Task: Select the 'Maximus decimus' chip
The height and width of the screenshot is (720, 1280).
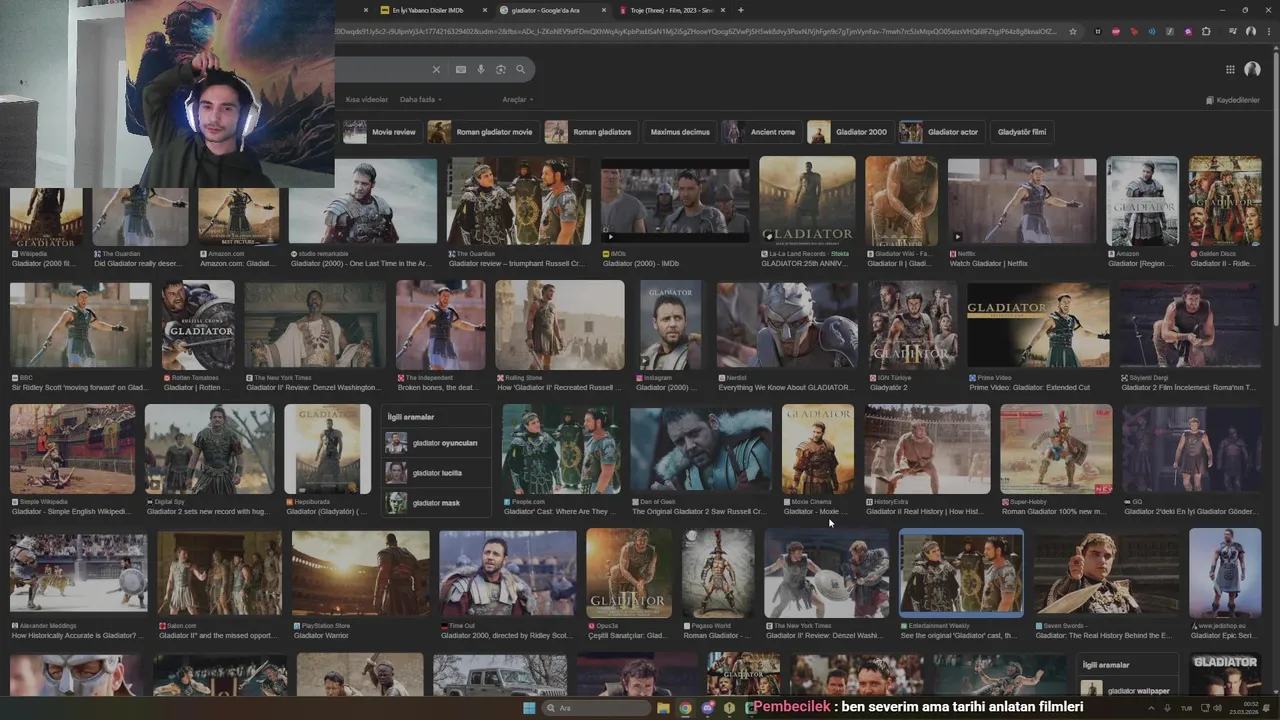Action: pos(680,132)
